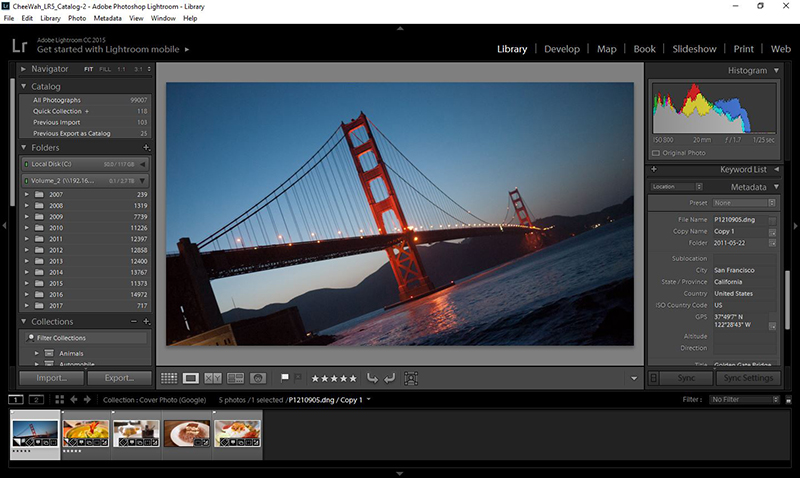Collapse the Catalog panel
This screenshot has height=478, width=800.
(23, 86)
